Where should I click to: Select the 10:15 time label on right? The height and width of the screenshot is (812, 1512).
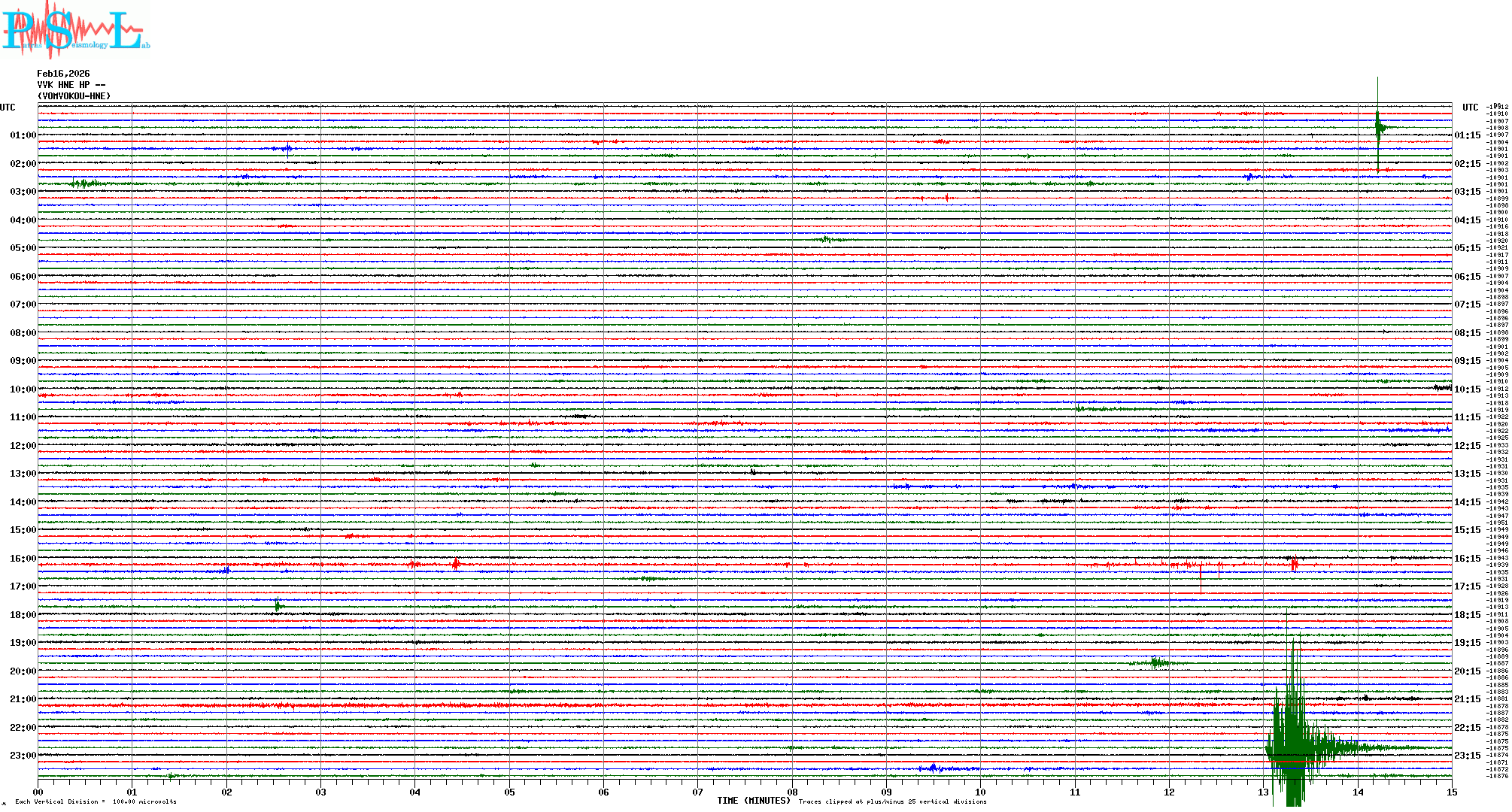(1467, 389)
